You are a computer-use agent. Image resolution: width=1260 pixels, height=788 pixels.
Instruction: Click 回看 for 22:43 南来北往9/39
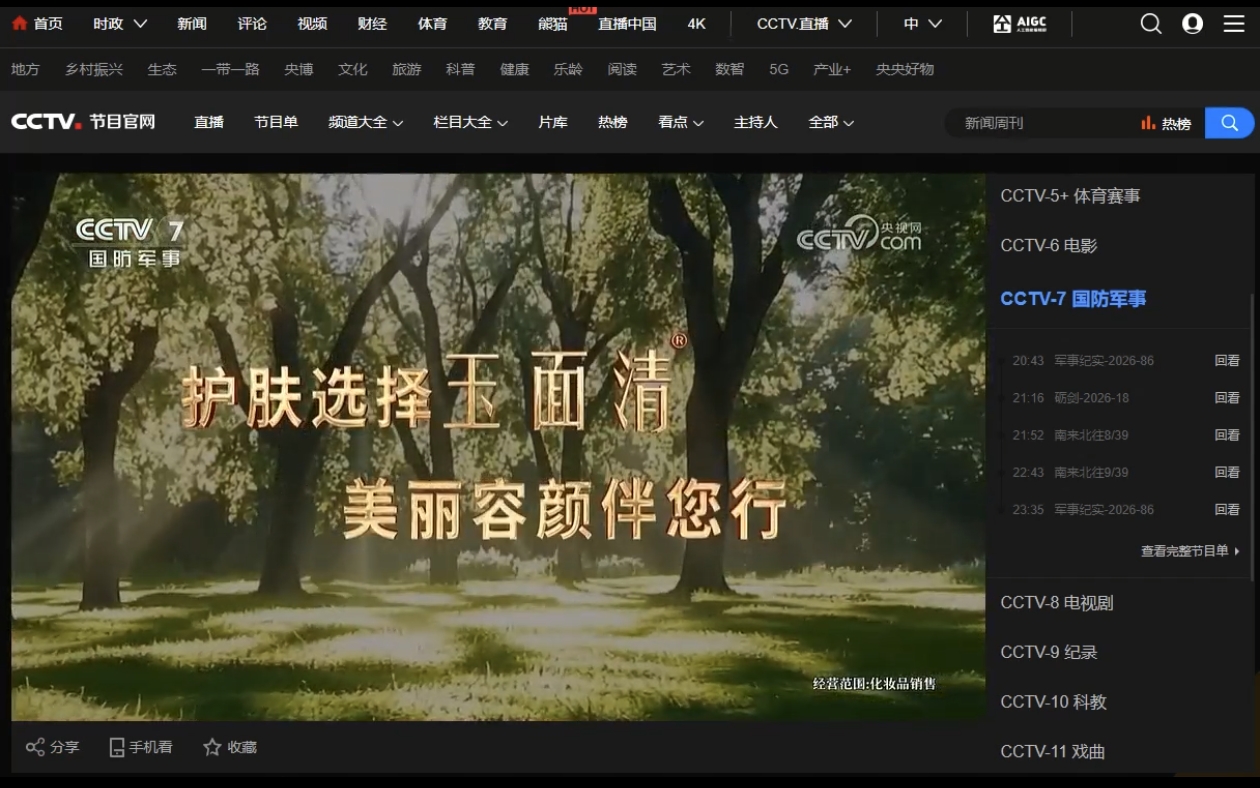[x=1227, y=472]
